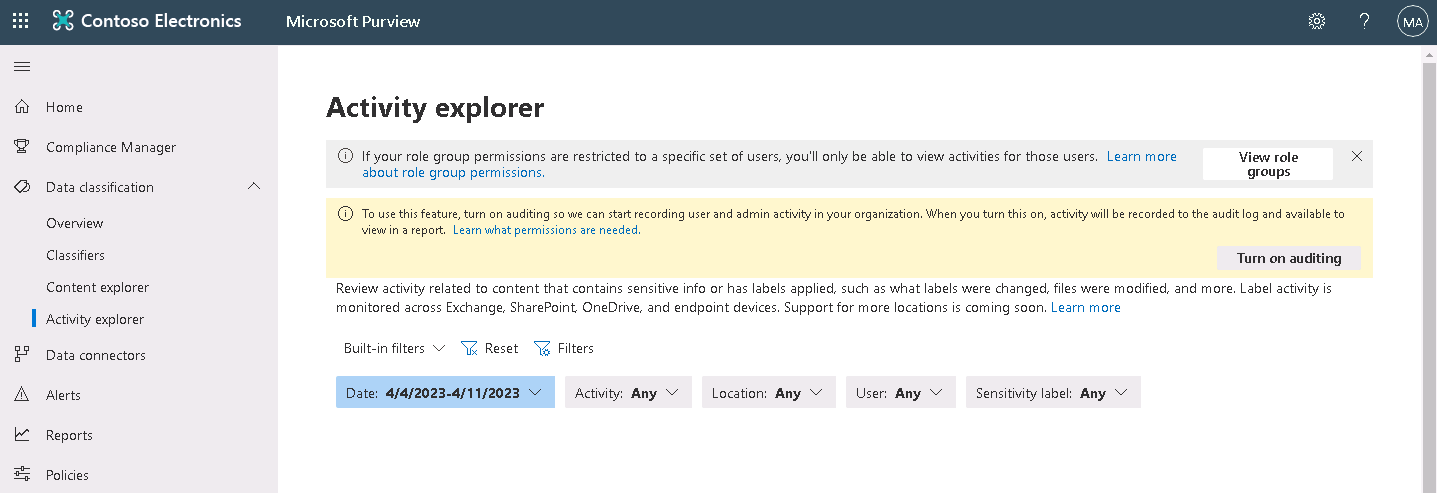The image size is (1437, 493).
Task: Click the View role groups button
Action: point(1268,164)
